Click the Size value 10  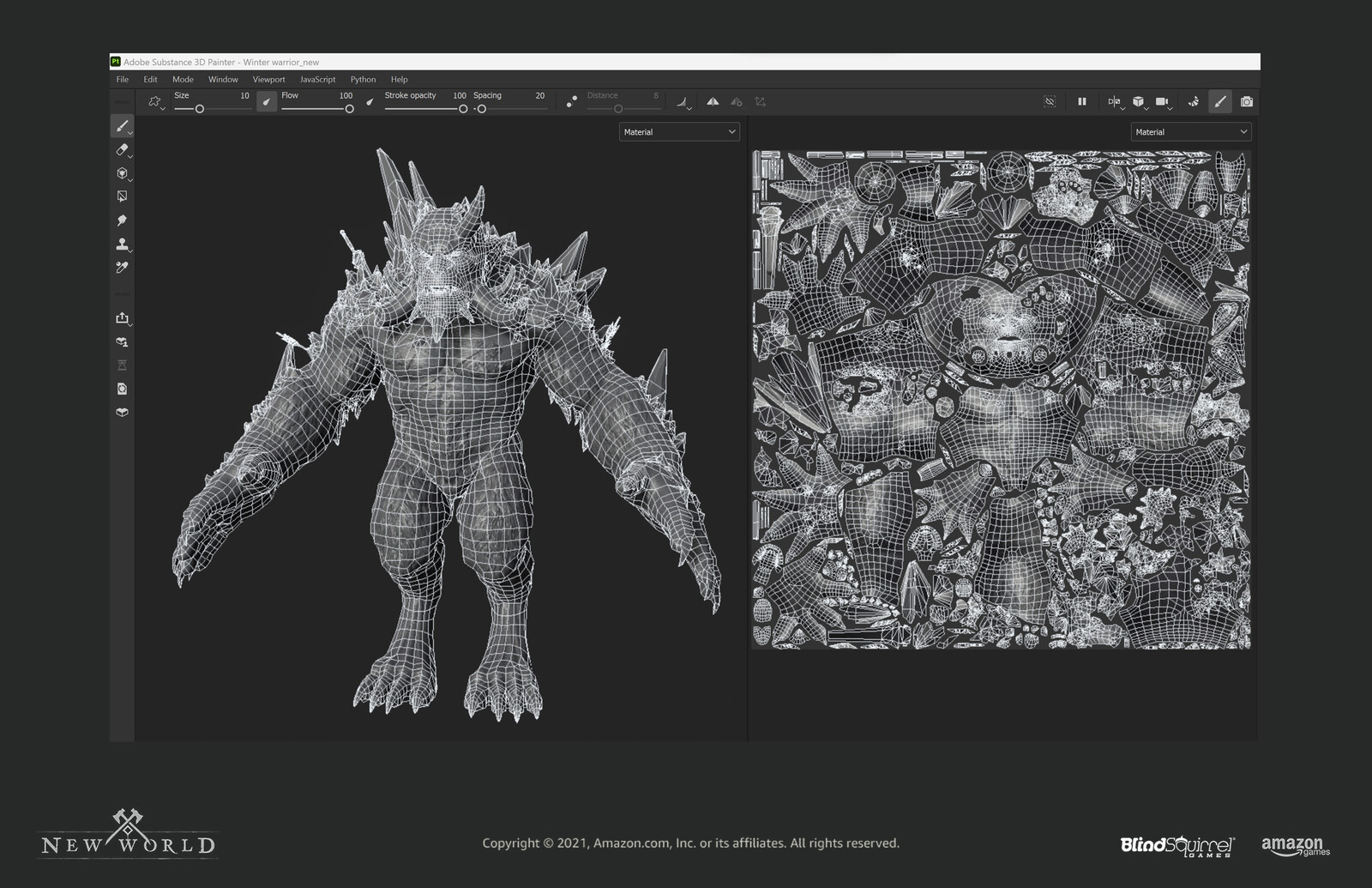244,96
